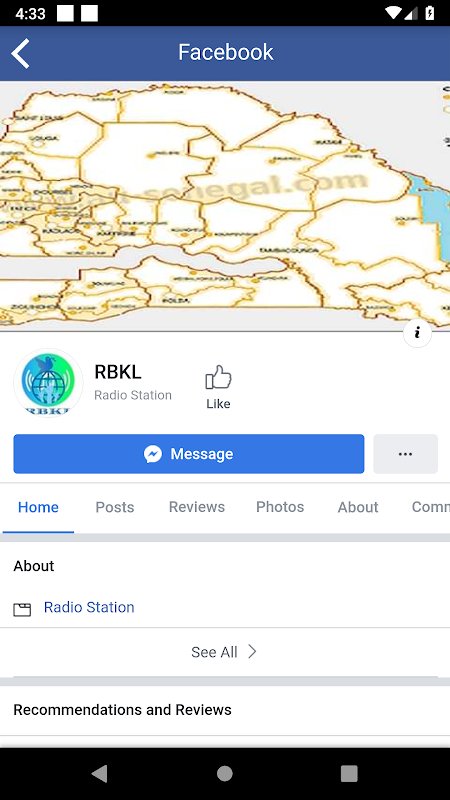Viewport: 450px width, 800px height.
Task: Tap Android back navigation triangle
Action: coord(99,773)
